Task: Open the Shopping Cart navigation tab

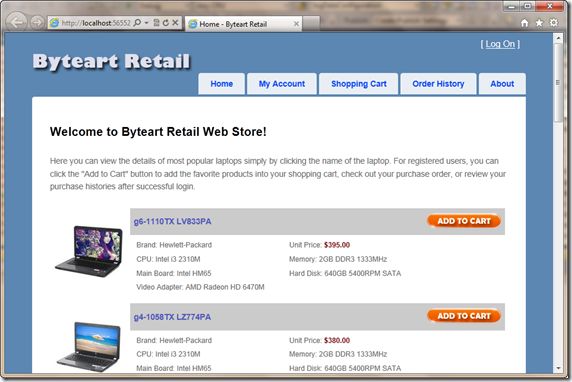Action: tap(359, 84)
